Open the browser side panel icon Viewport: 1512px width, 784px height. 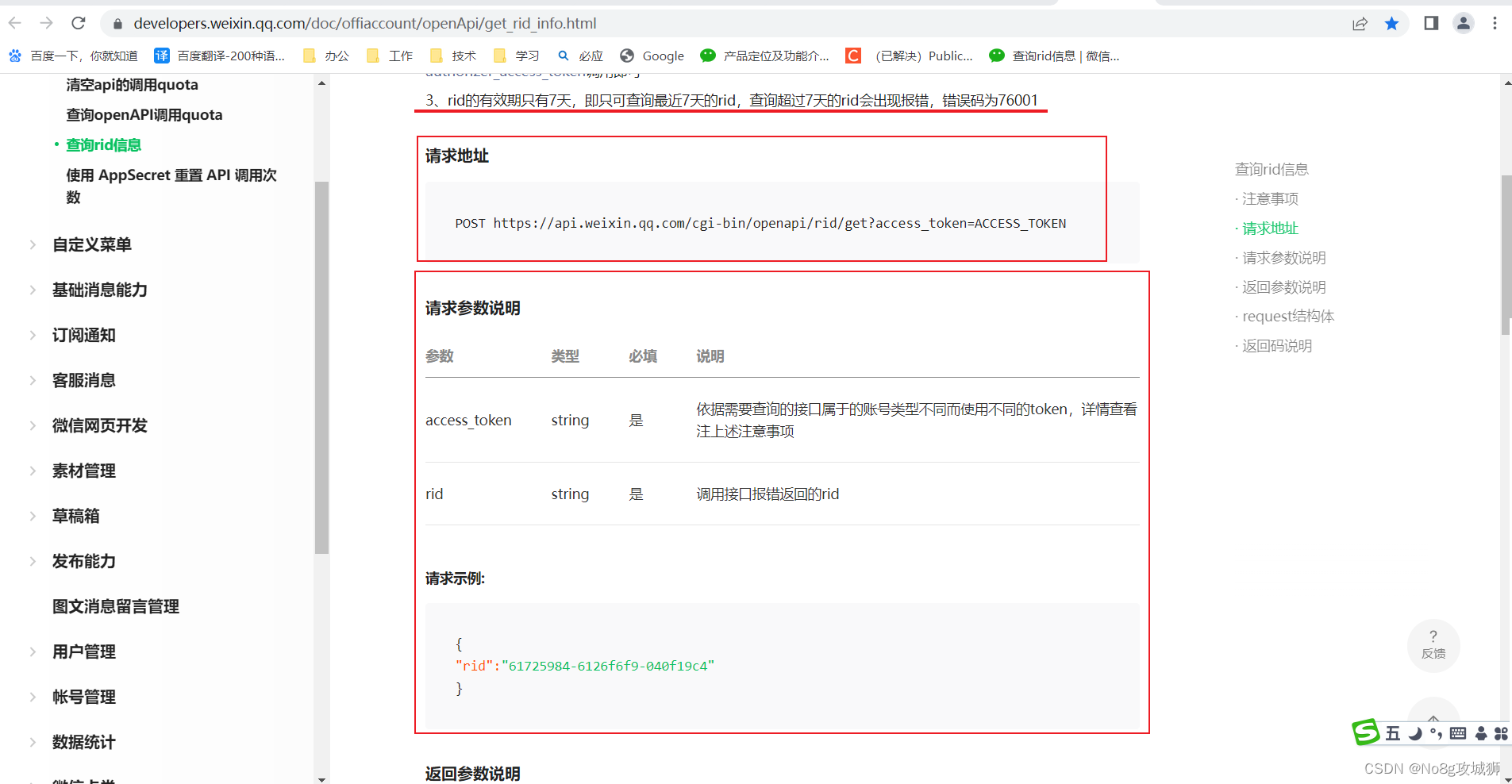point(1431,23)
